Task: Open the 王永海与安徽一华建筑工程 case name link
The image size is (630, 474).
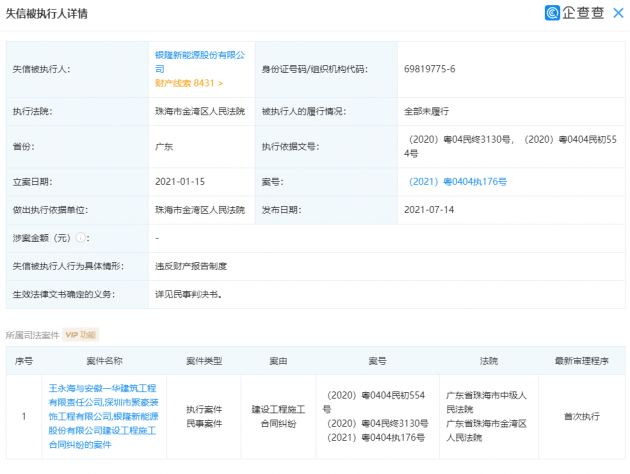Action: [103, 417]
